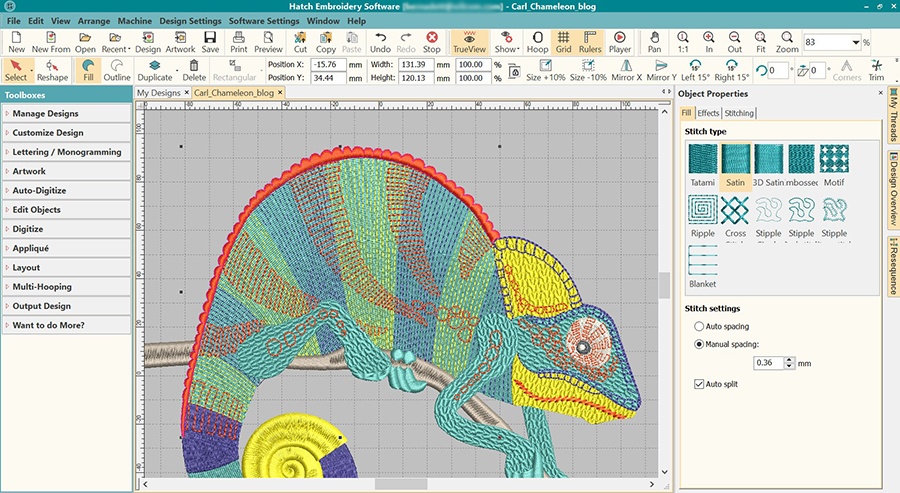The image size is (900, 493).
Task: Click the Fit zoom button
Action: pos(760,41)
